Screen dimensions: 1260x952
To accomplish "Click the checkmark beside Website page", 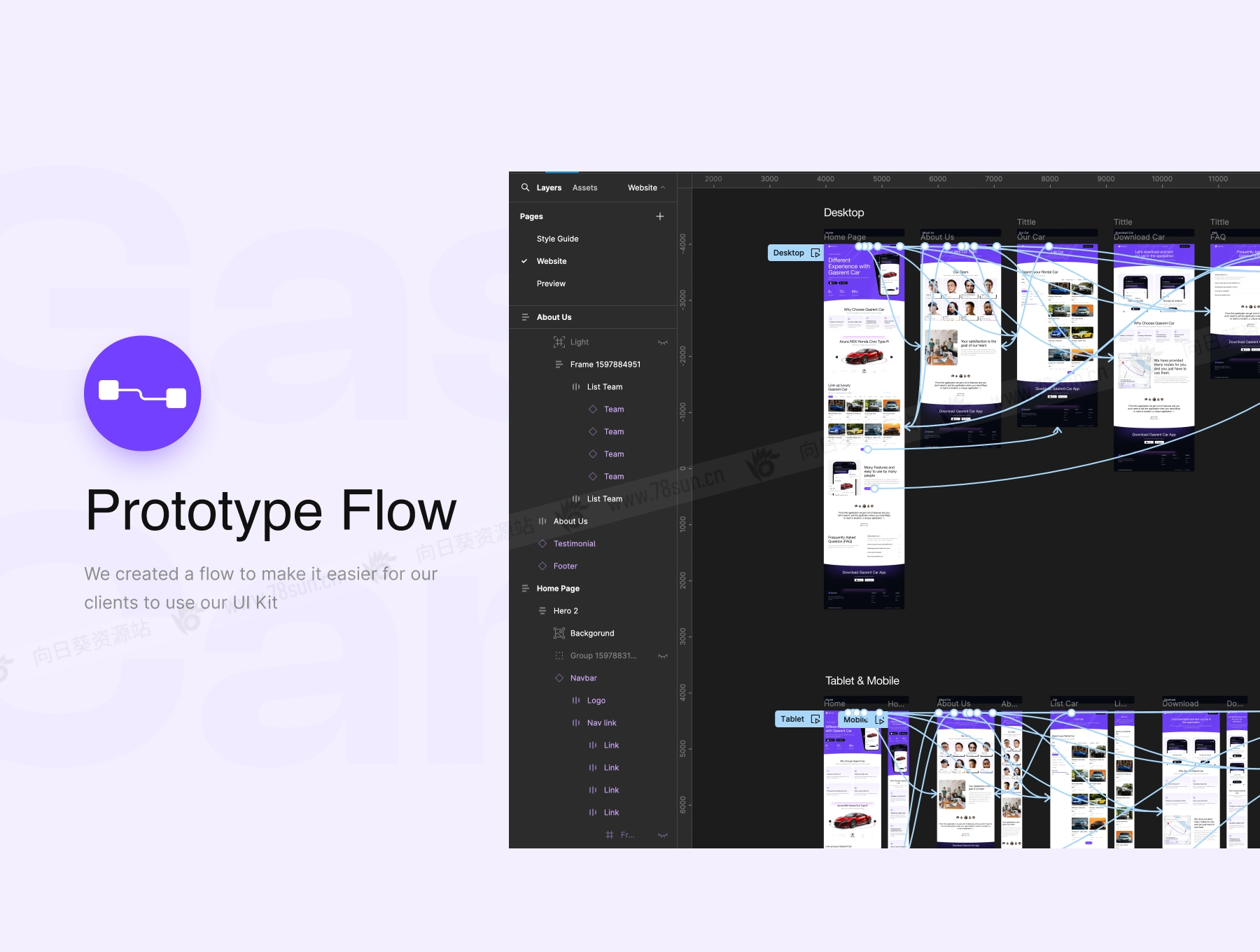I will tap(524, 261).
